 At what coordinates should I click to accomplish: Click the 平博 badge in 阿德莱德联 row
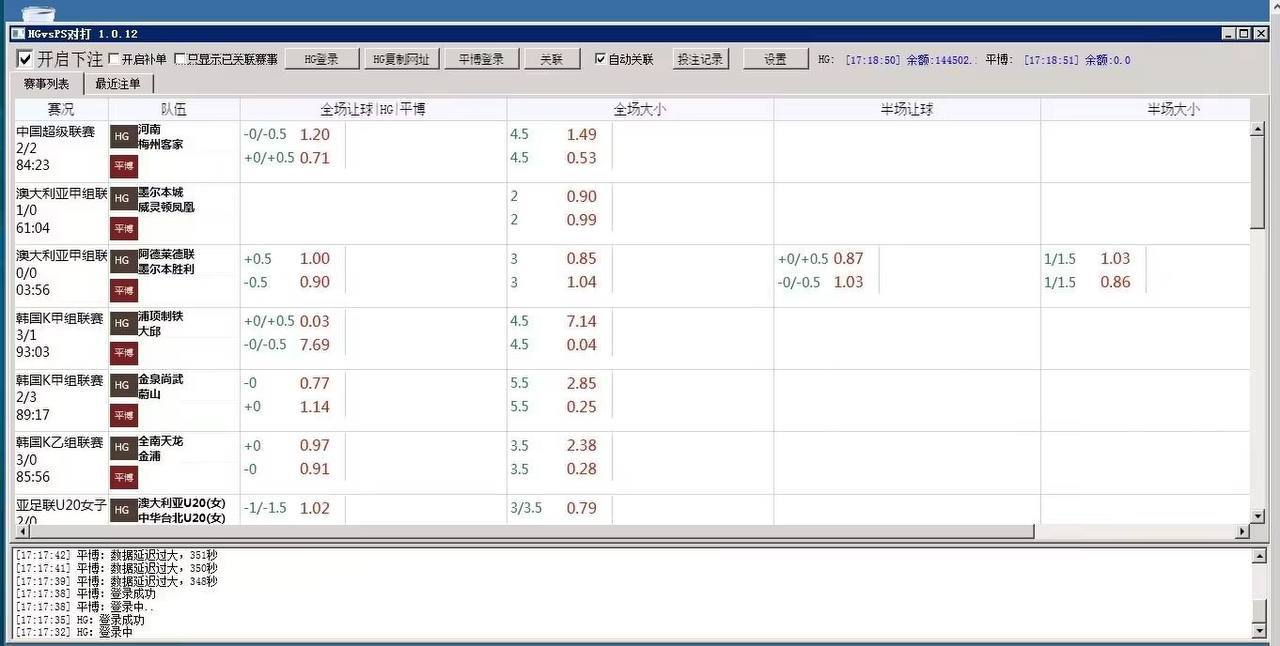click(123, 290)
